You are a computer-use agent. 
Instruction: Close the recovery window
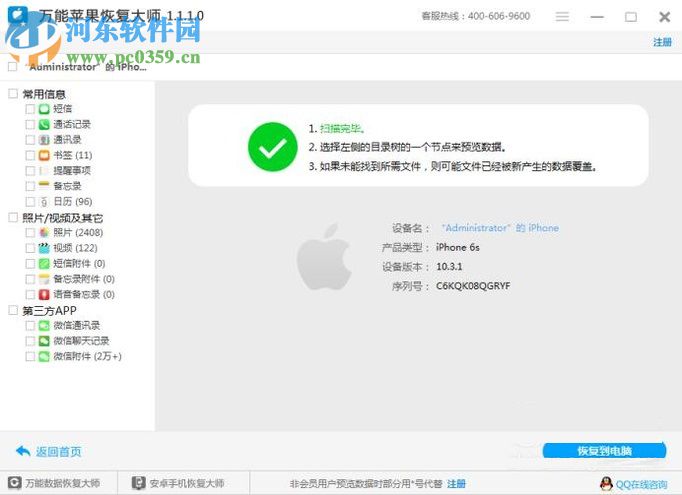pos(664,17)
